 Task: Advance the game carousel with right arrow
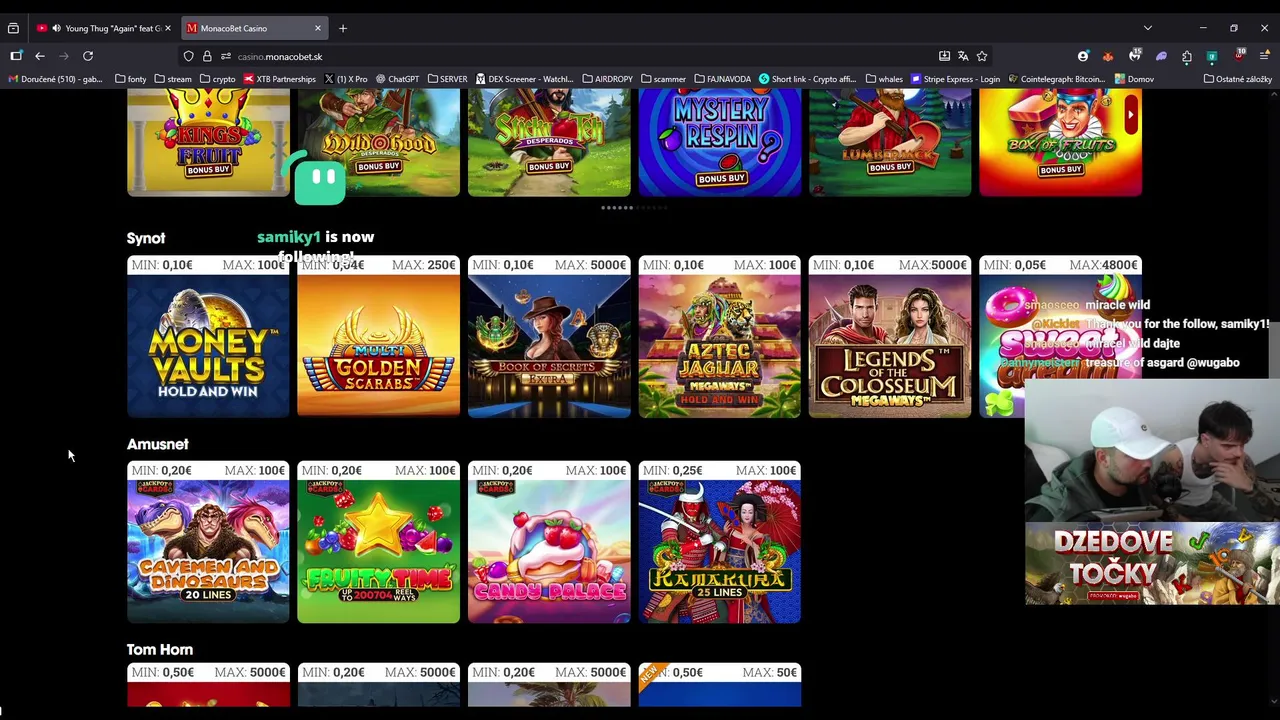click(1130, 115)
